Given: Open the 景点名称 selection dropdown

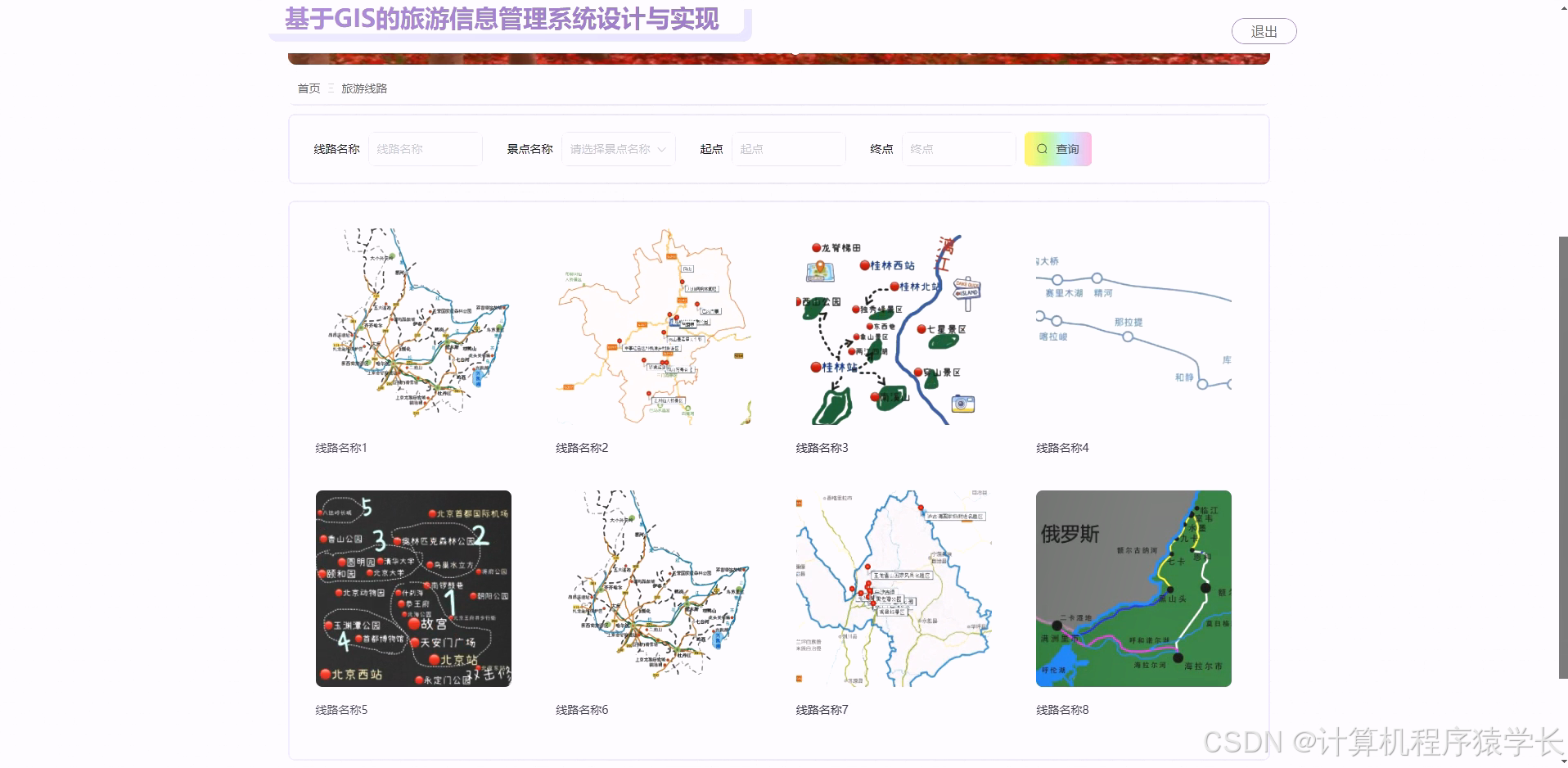Looking at the screenshot, I should 618,149.
